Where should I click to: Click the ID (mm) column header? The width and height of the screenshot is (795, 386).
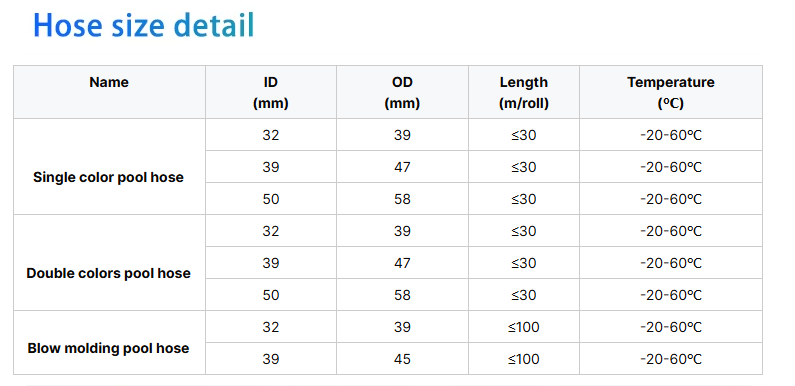[271, 92]
